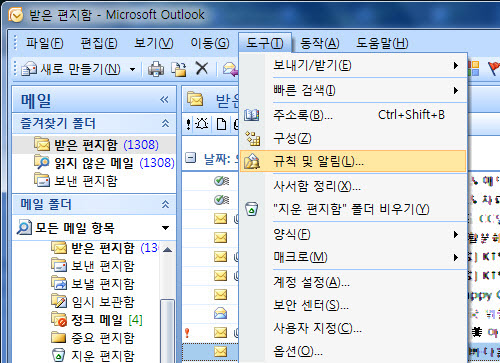Click the inbox folder icon in message list header
The image size is (500, 363).
pos(195,99)
